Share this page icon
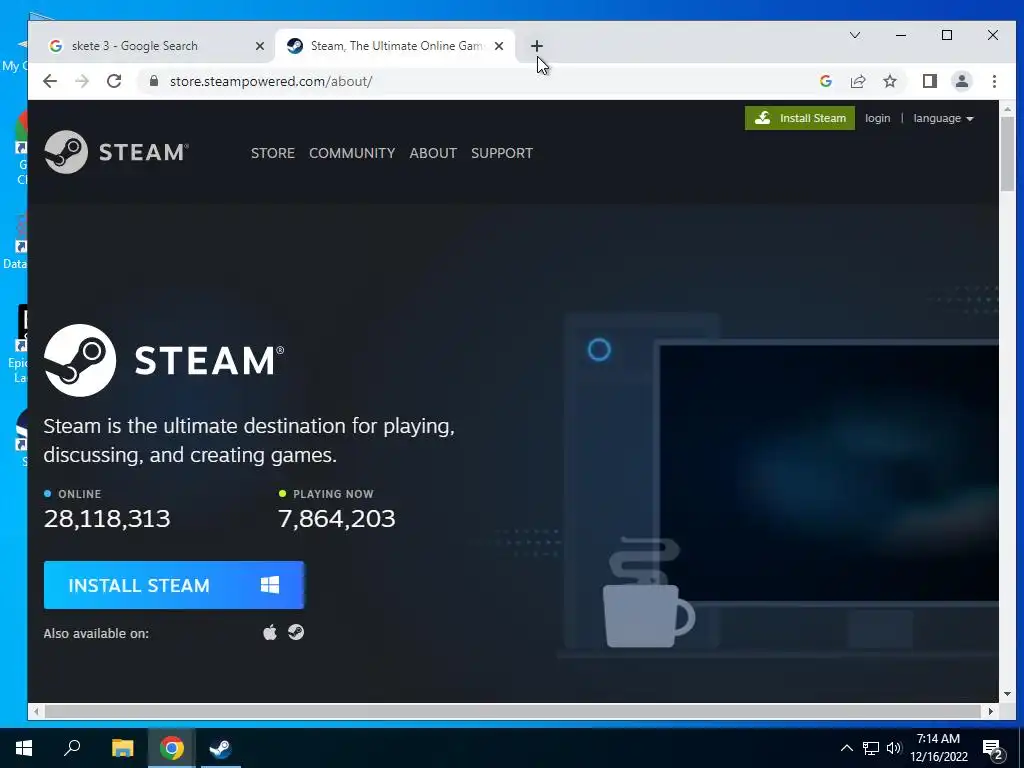The width and height of the screenshot is (1024, 768). tap(857, 81)
